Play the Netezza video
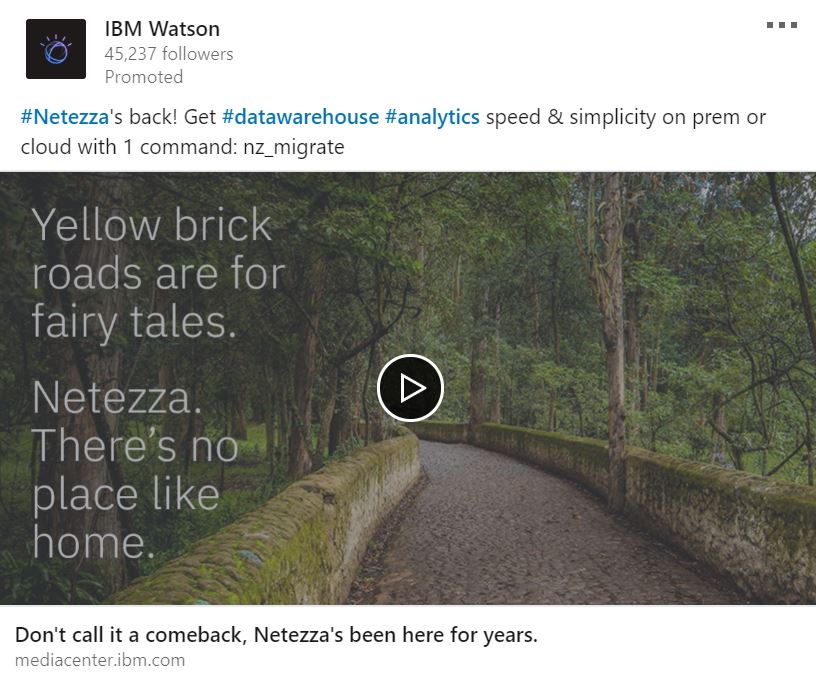Image resolution: width=816 pixels, height=681 pixels. (410, 388)
